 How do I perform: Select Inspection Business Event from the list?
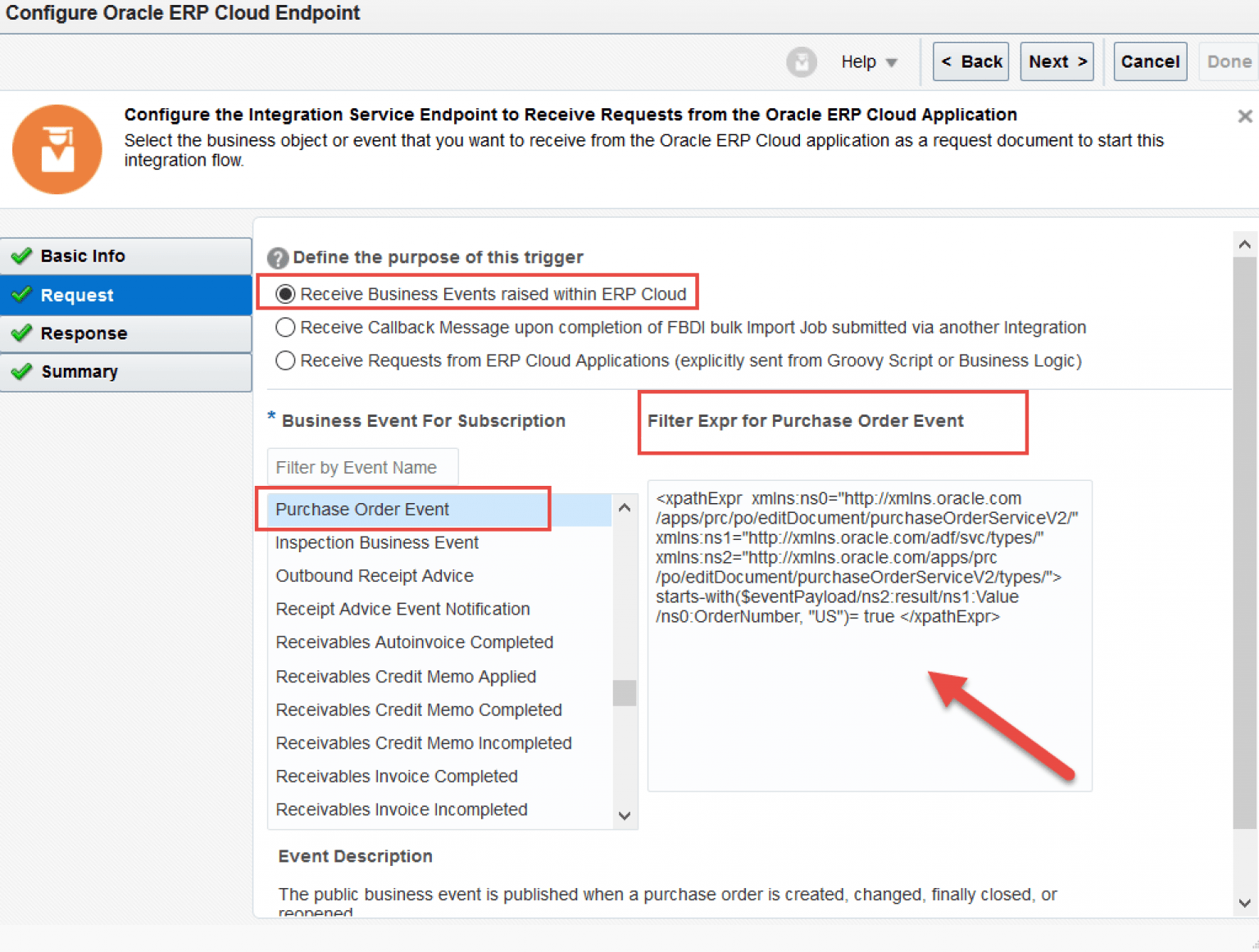(x=376, y=542)
